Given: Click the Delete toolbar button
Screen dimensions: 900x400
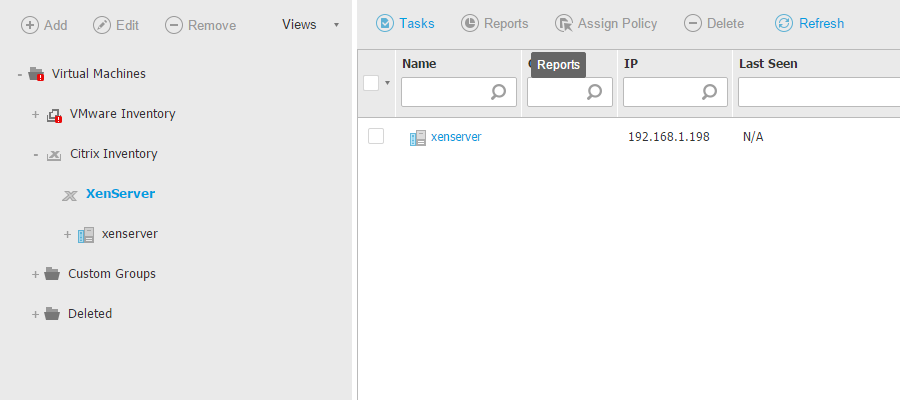Looking at the screenshot, I should tap(714, 23).
